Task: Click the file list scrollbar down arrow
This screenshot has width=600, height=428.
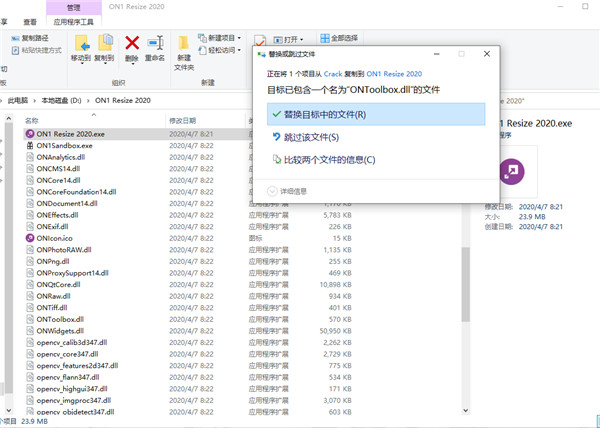Action: tap(465, 410)
